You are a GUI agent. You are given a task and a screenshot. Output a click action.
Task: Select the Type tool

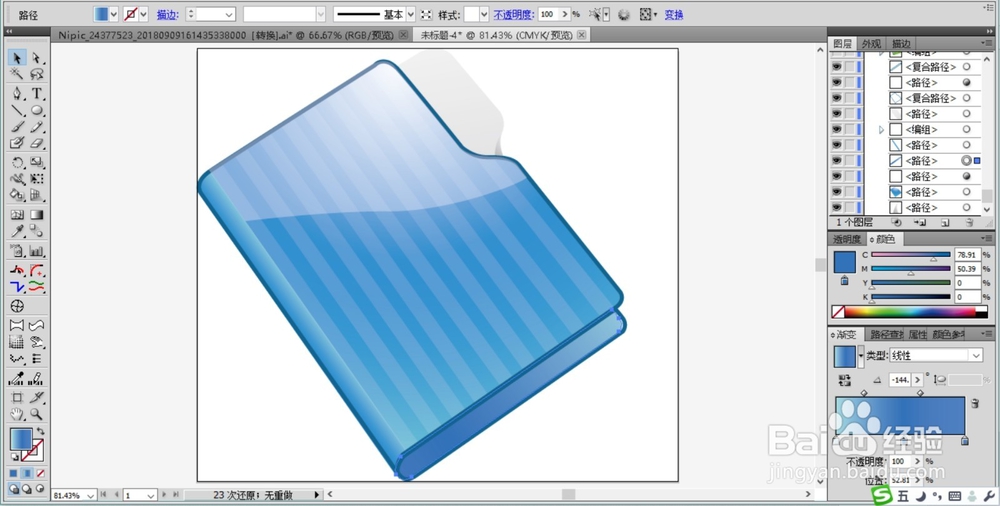click(37, 94)
